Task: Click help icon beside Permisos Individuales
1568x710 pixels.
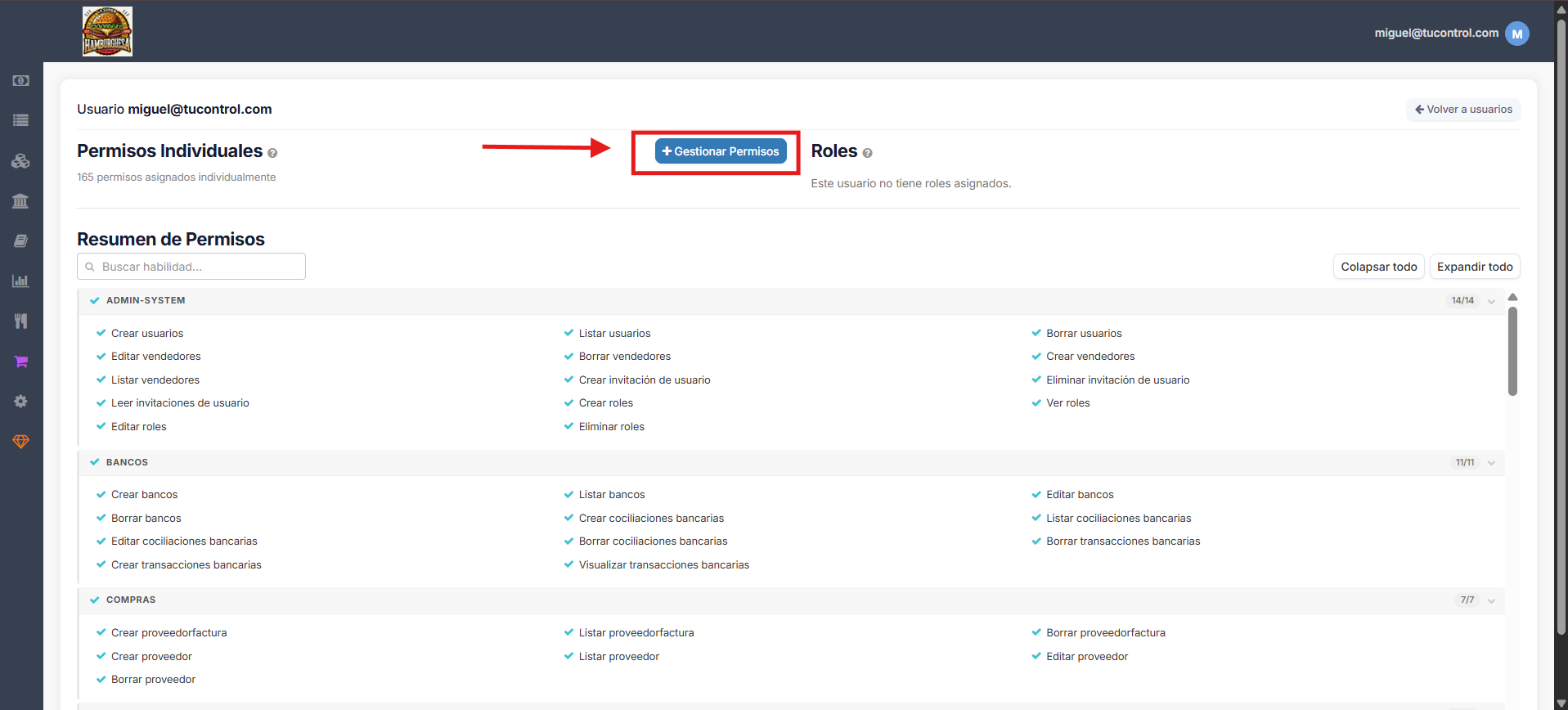Action: 272,153
